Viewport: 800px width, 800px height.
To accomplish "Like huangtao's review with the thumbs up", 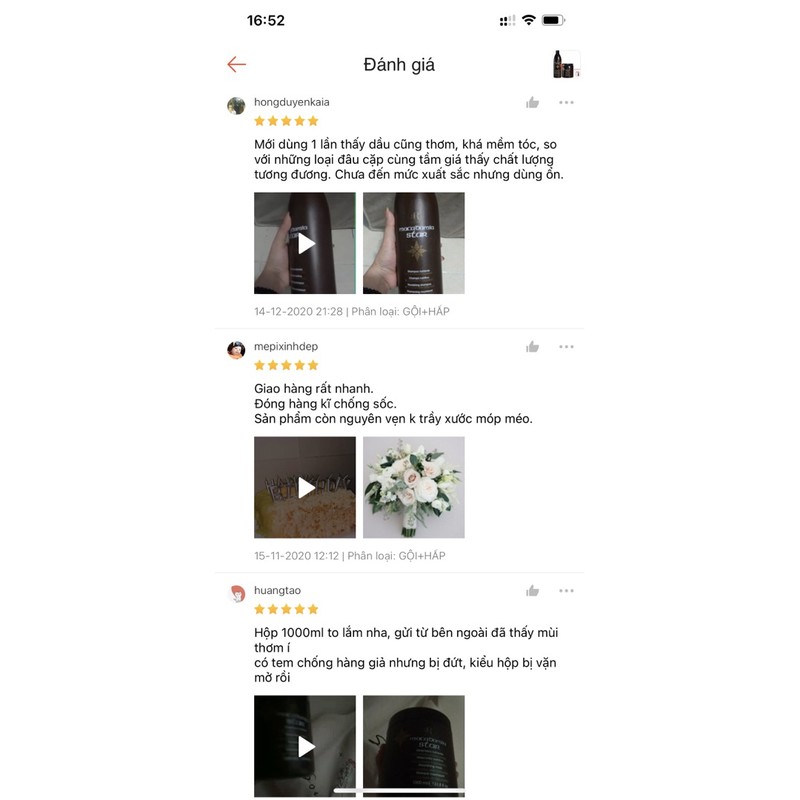I will 532,591.
